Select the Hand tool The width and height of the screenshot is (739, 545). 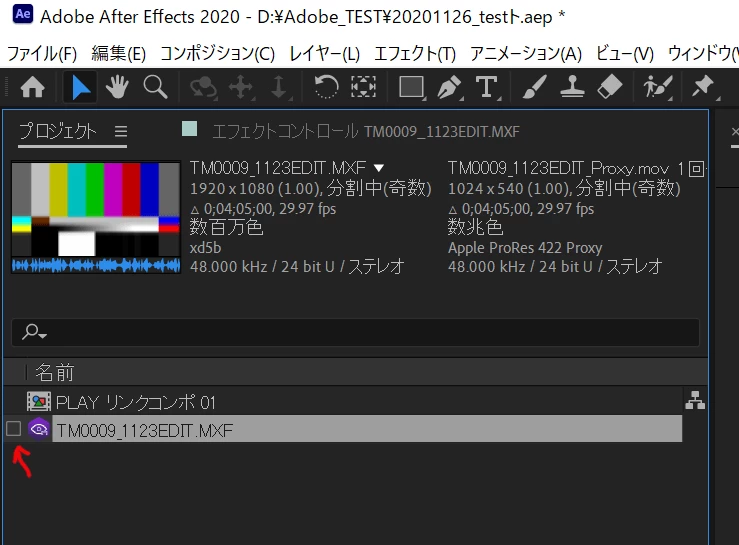tap(117, 87)
